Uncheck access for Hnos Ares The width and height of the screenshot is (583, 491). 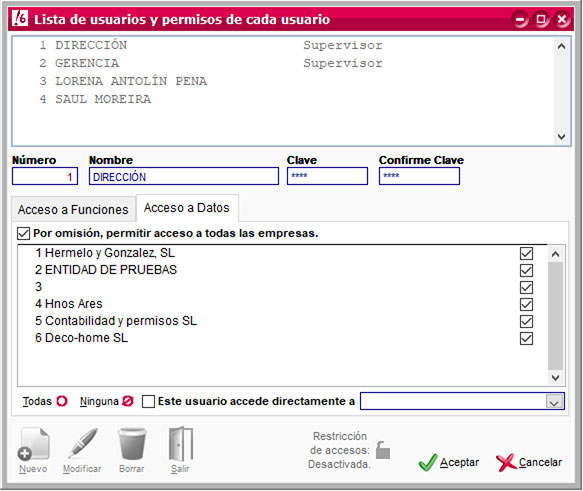[x=526, y=304]
